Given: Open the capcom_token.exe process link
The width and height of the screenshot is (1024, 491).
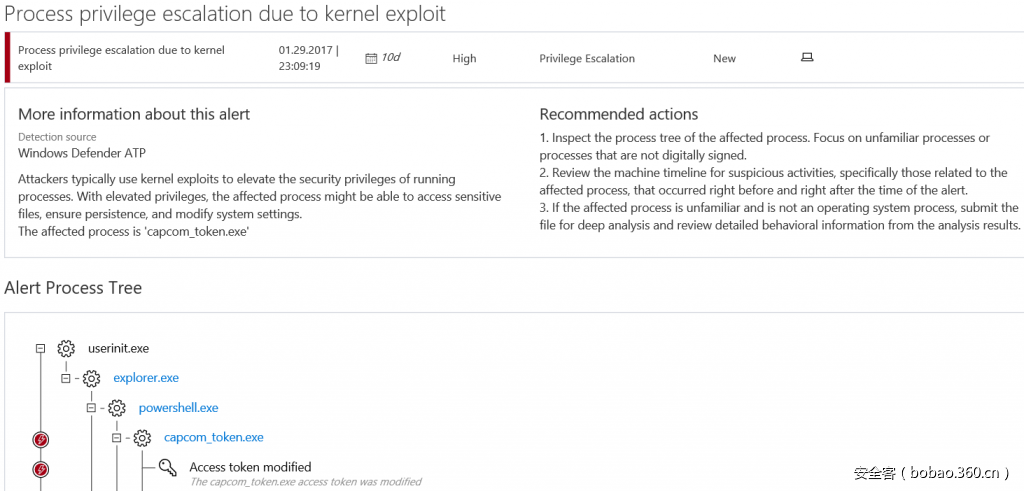Looking at the screenshot, I should tap(214, 438).
